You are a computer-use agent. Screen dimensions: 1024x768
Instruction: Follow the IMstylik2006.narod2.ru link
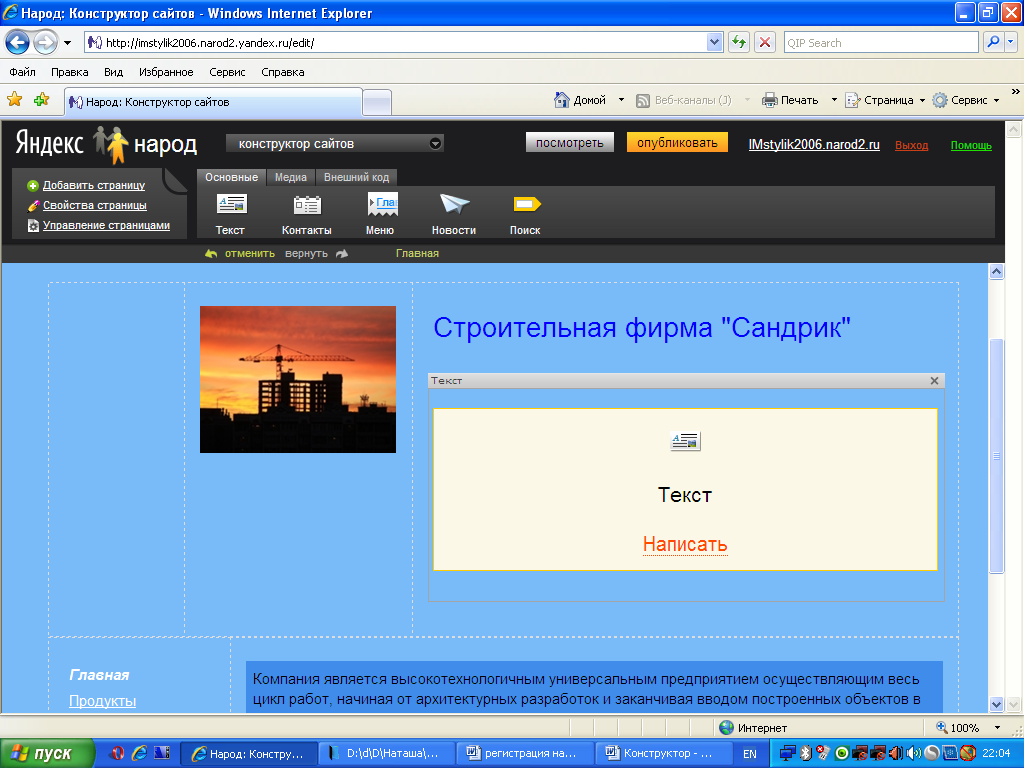pyautogui.click(x=814, y=144)
